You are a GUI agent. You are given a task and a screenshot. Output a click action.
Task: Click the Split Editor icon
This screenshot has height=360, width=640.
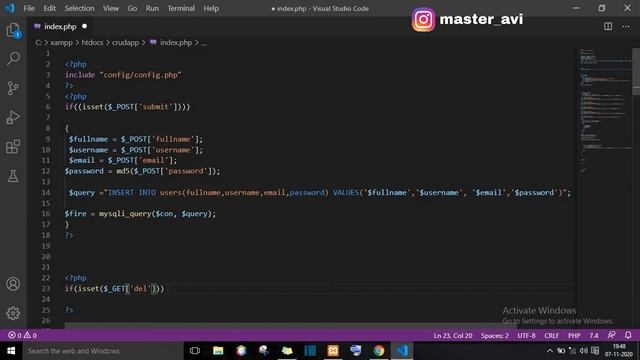(608, 26)
